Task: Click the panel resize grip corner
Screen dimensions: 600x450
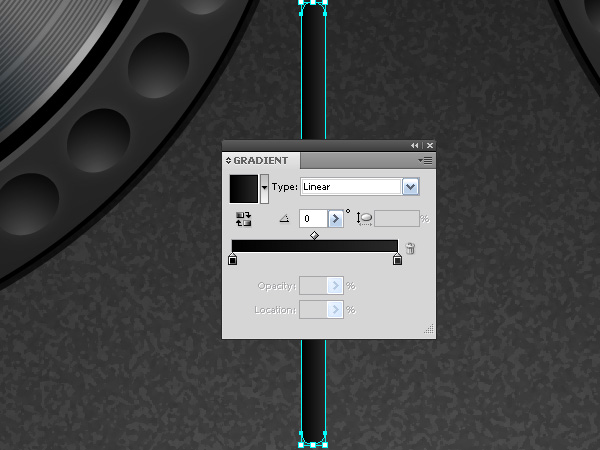Action: [x=429, y=329]
